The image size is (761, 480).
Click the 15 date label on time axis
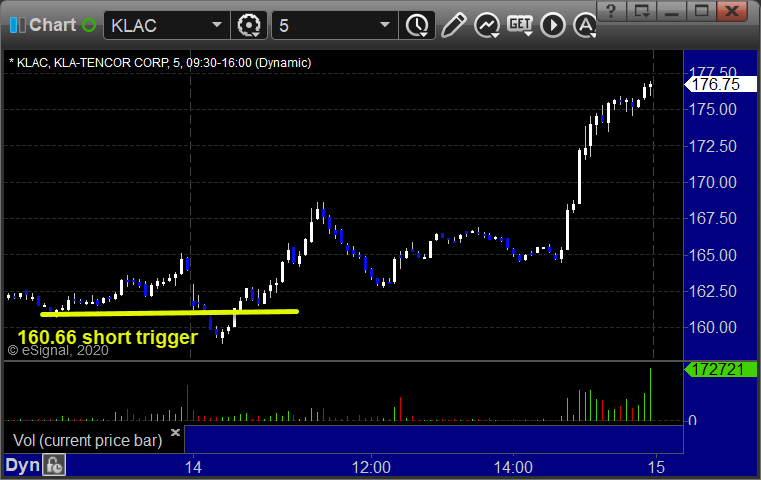click(x=656, y=467)
